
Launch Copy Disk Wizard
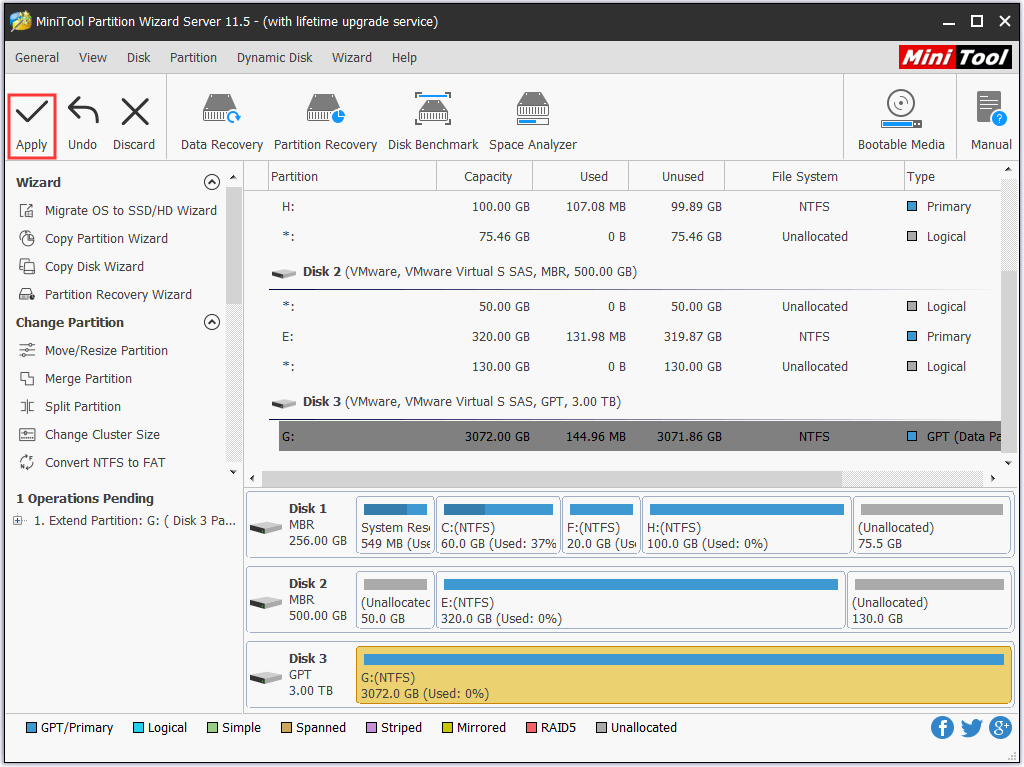(82, 267)
